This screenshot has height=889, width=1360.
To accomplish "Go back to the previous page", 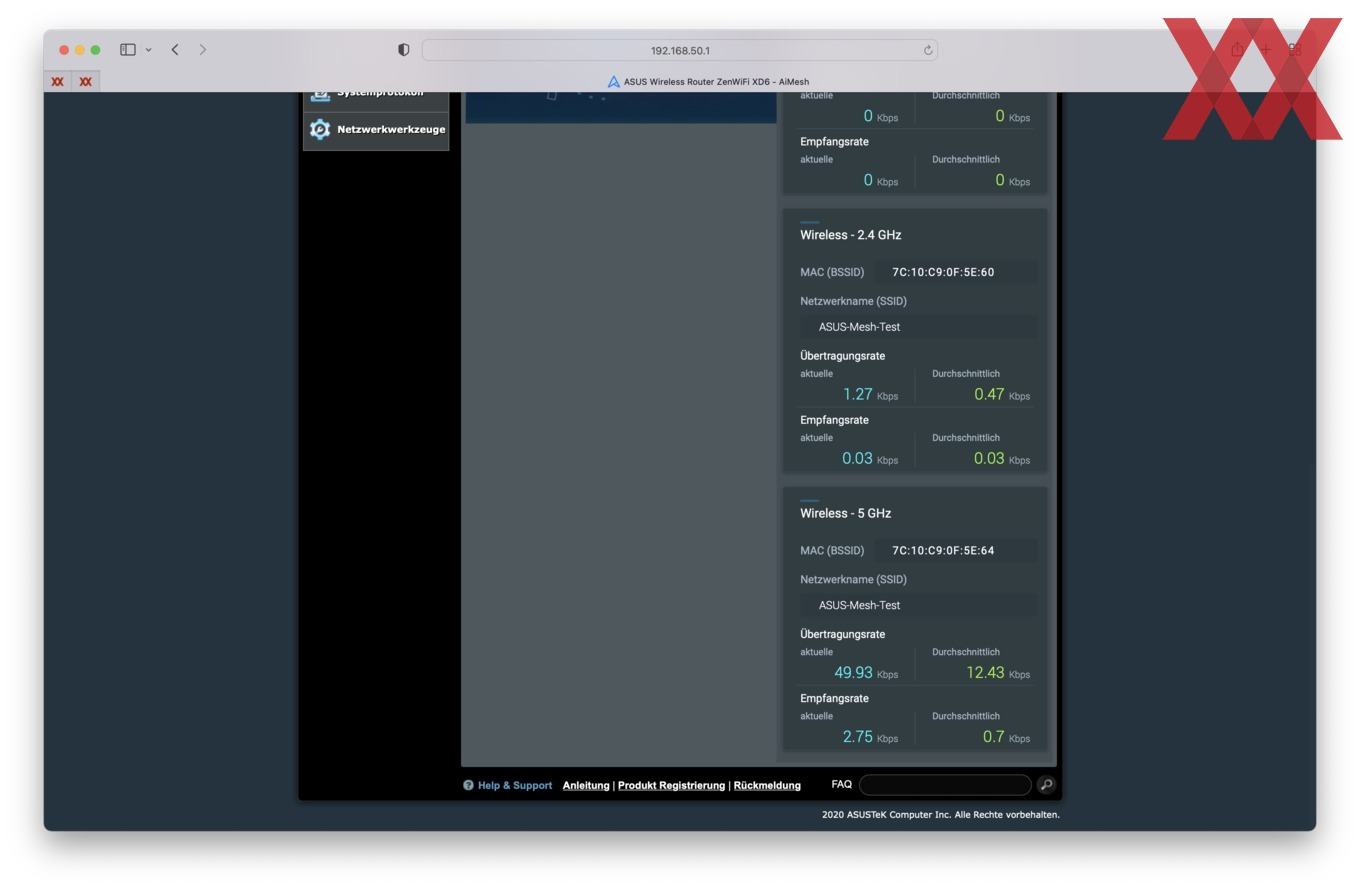I will [x=175, y=50].
